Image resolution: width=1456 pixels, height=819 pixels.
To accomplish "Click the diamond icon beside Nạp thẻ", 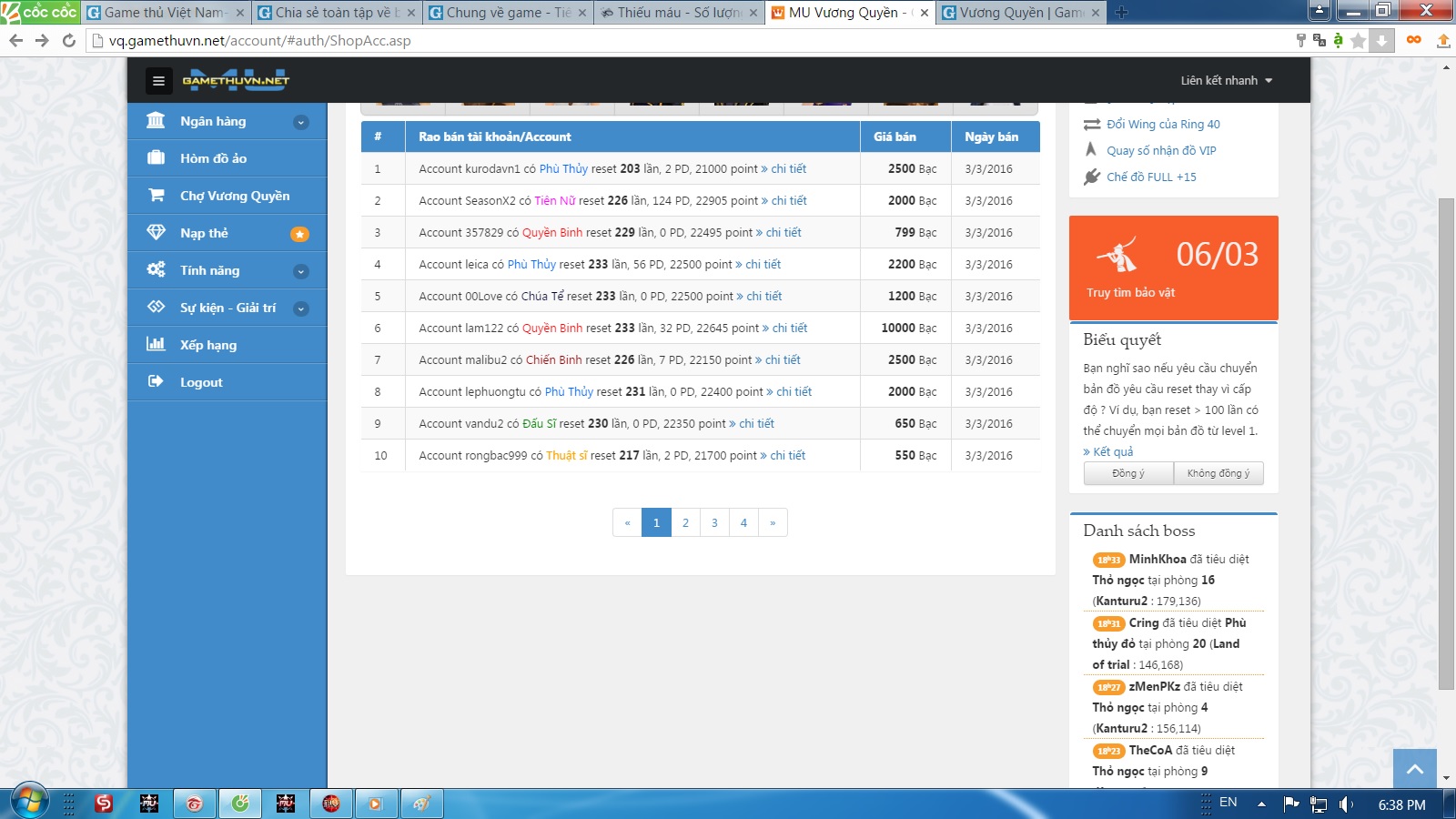I will click(x=157, y=233).
